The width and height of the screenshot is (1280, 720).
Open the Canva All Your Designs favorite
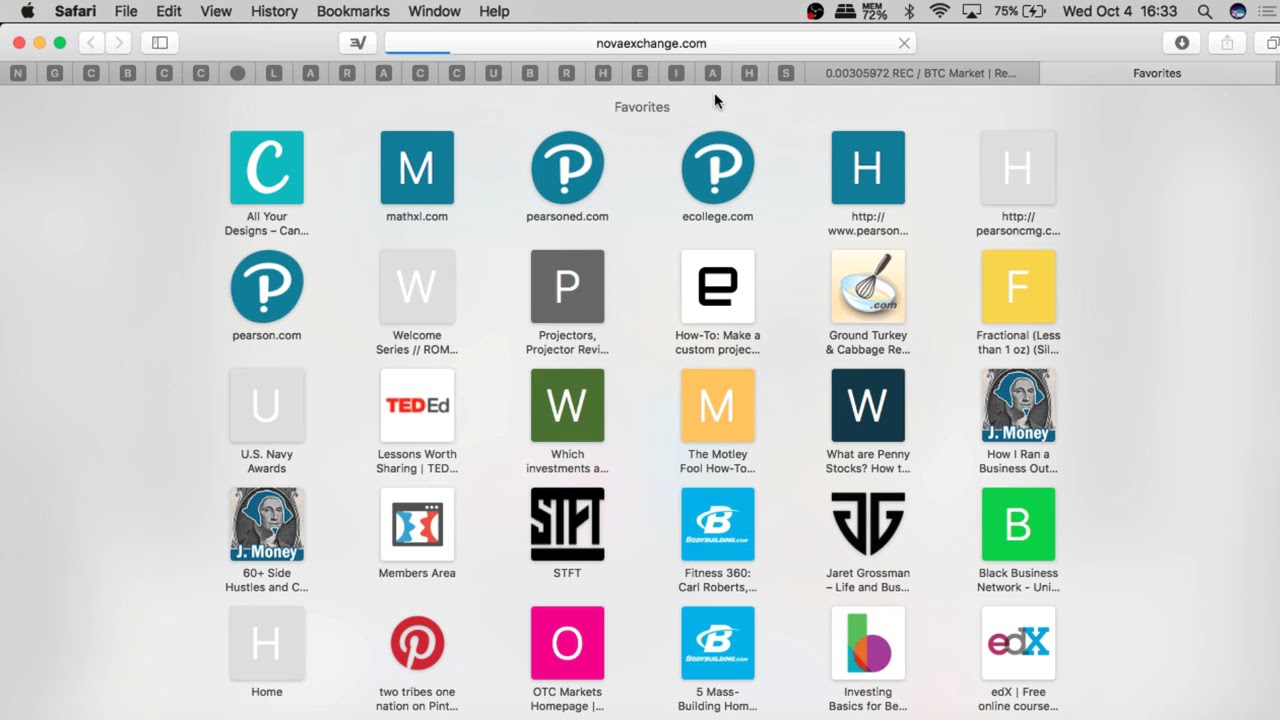click(267, 168)
